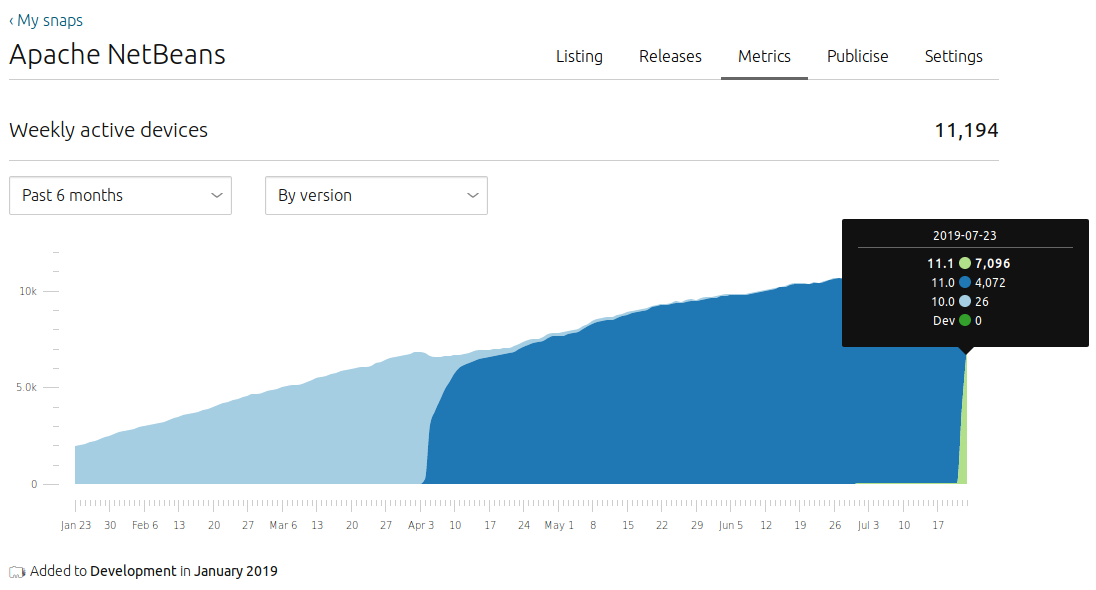This screenshot has width=1096, height=590.
Task: Click the Weekly active devices heading
Action: (x=108, y=130)
